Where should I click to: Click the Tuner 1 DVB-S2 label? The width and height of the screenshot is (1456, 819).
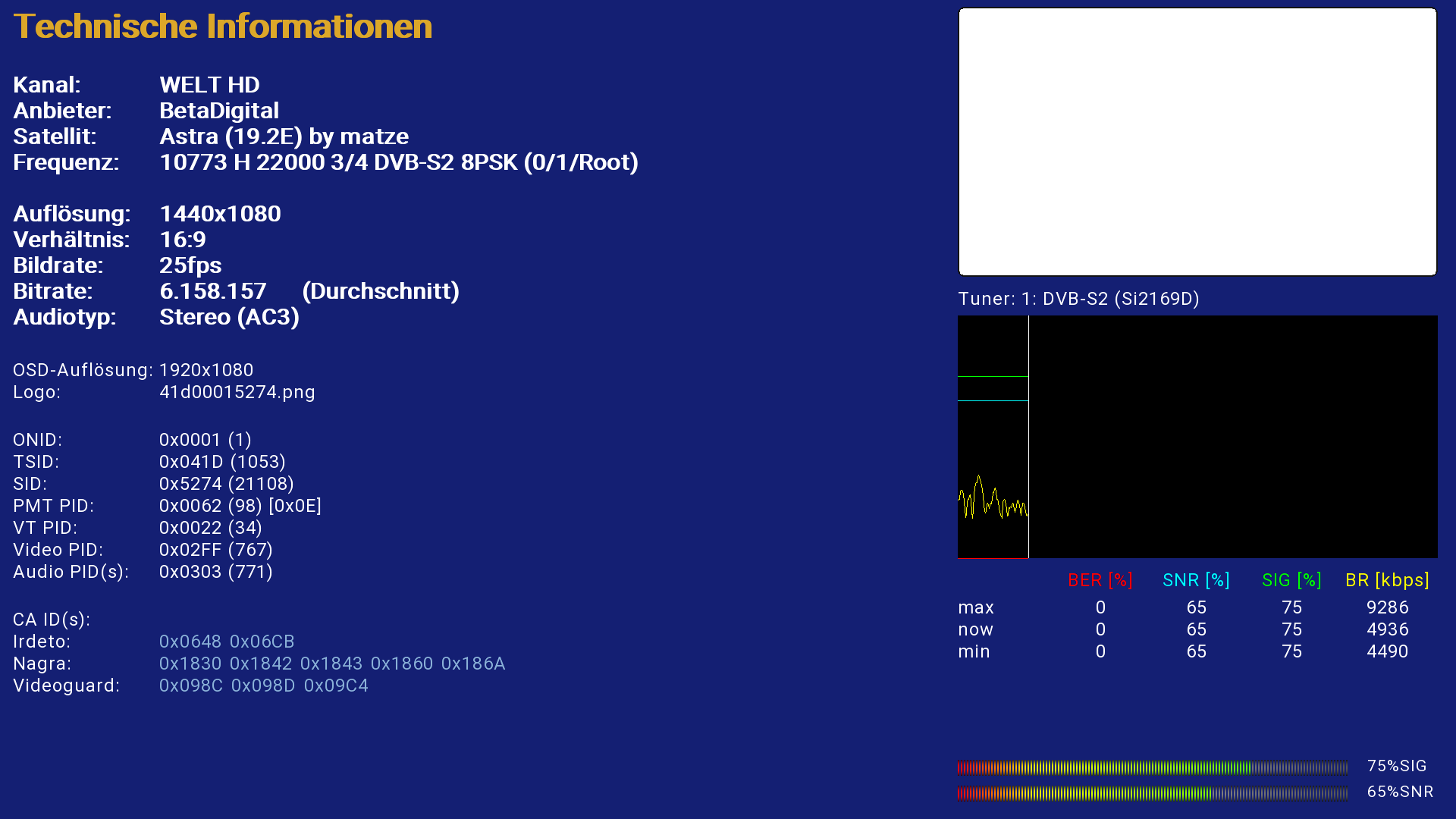1078,299
